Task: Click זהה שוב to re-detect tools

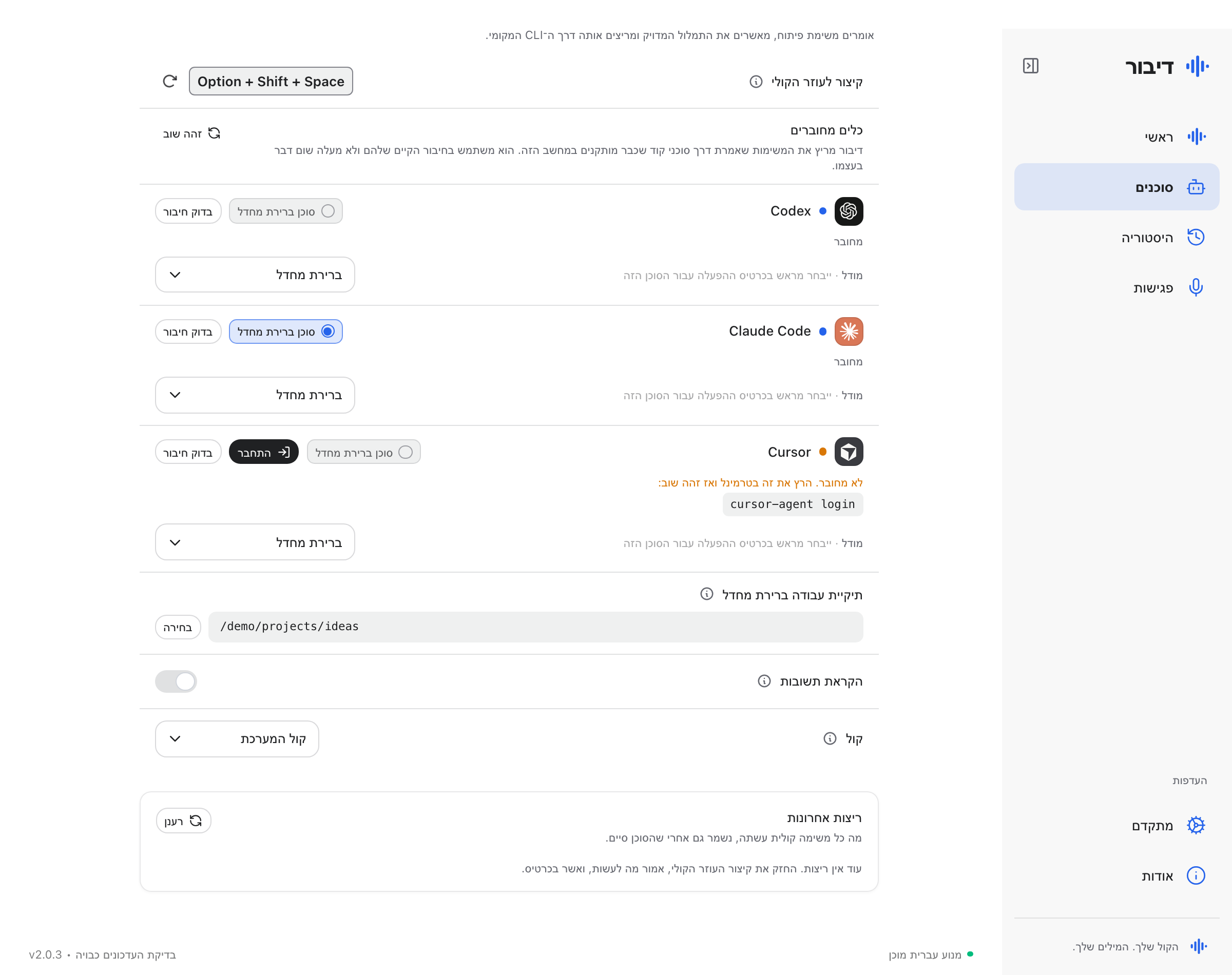Action: click(191, 133)
